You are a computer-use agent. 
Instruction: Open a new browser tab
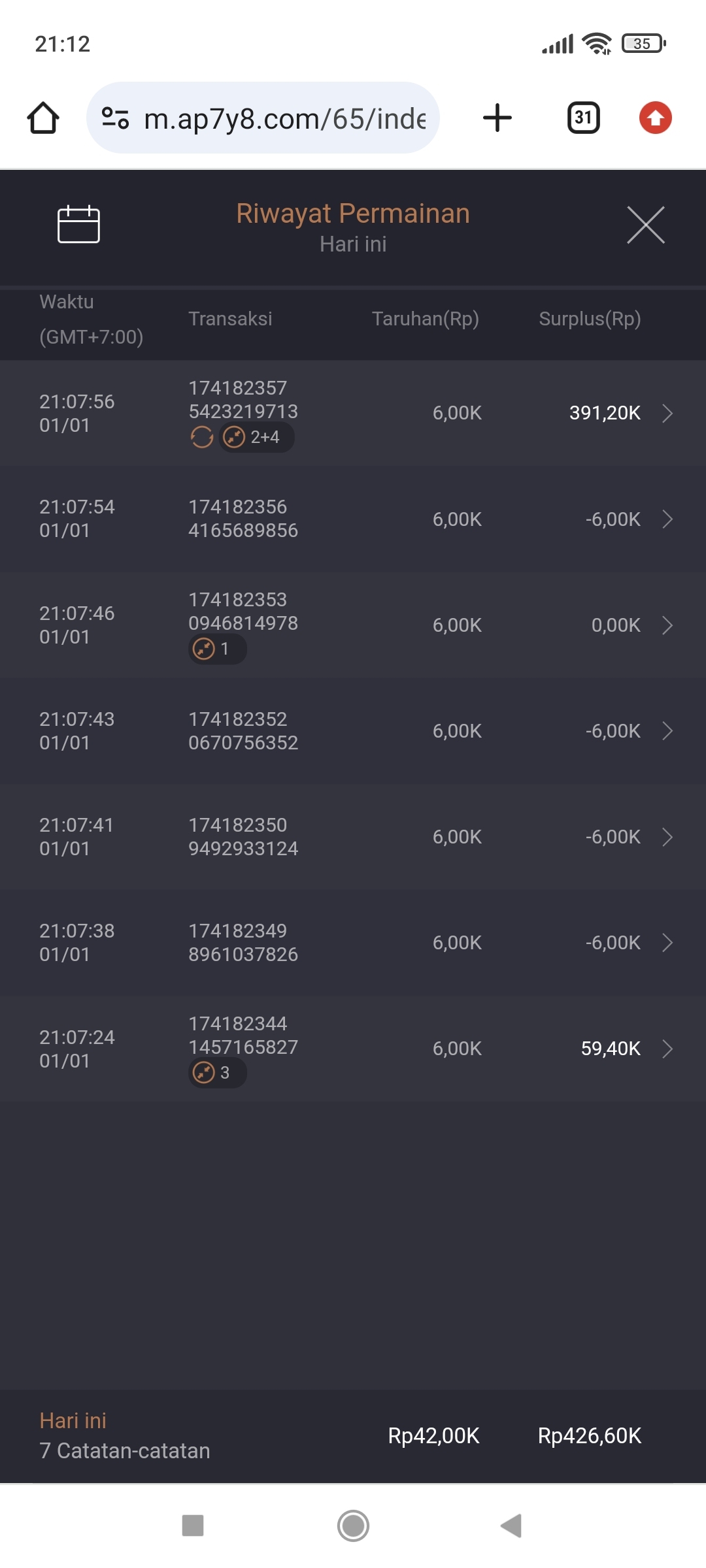pos(497,118)
